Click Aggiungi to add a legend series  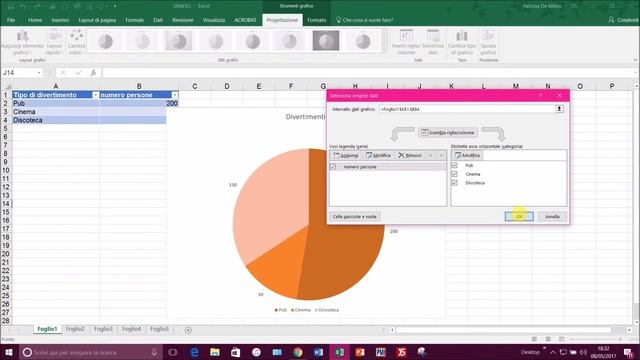[346, 156]
